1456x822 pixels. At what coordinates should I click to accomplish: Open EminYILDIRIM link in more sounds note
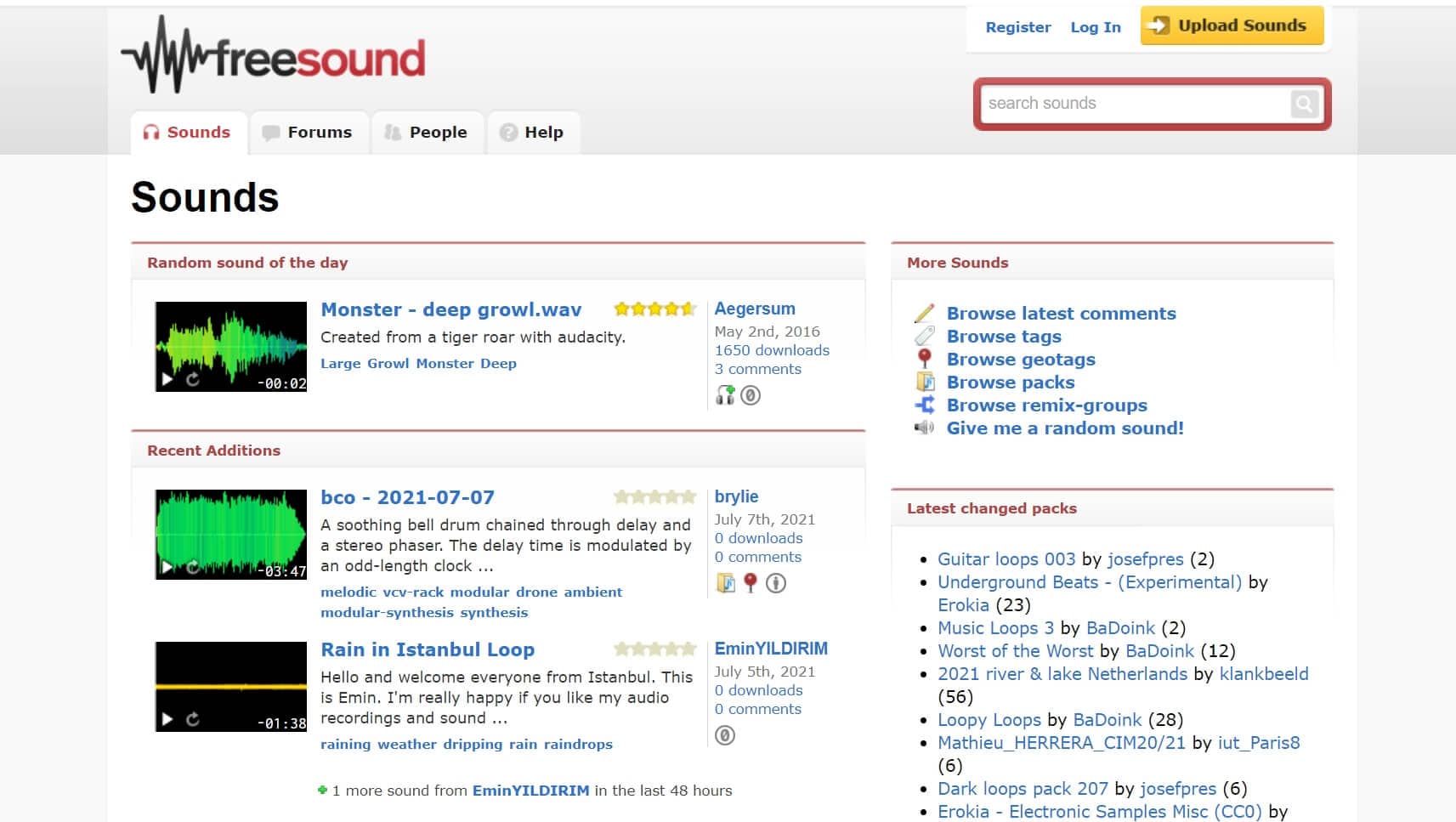530,791
